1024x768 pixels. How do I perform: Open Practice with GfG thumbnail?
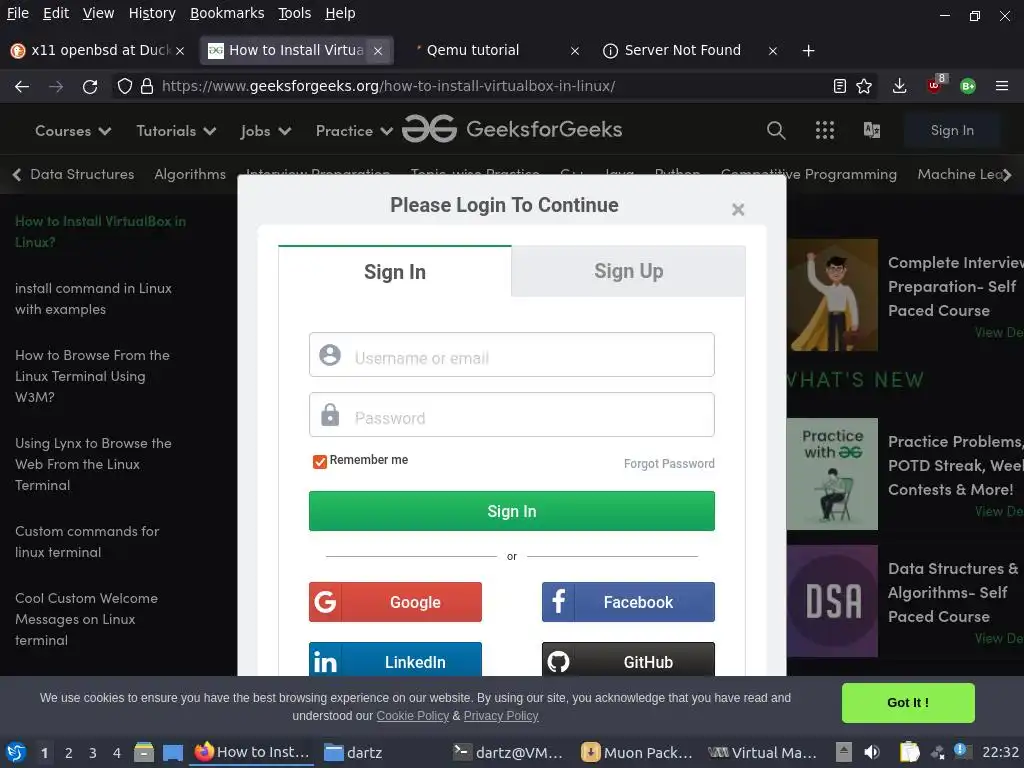(832, 473)
